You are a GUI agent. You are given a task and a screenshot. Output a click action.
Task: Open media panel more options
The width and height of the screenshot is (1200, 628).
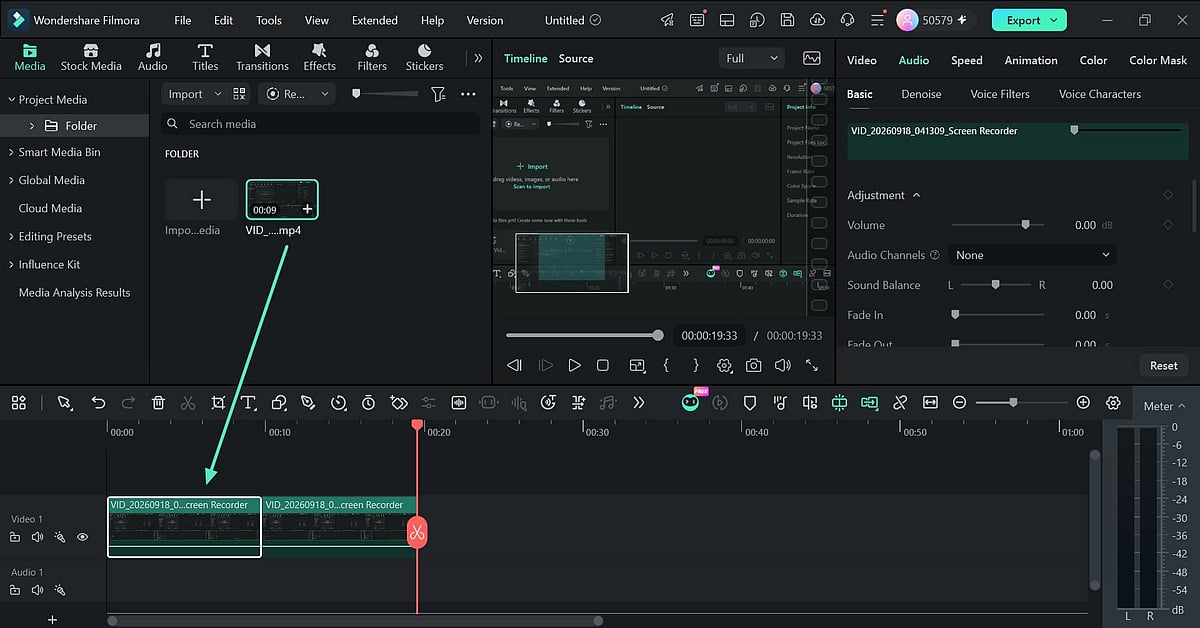[x=468, y=94]
